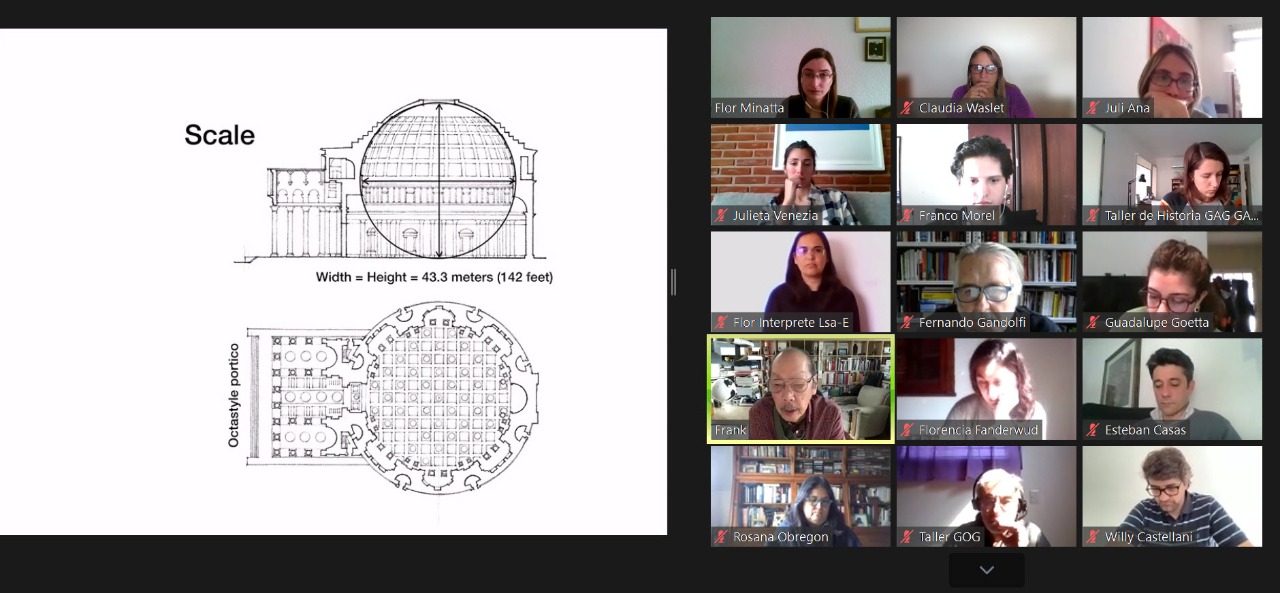Select the Taller de Historia GAG video tile
This screenshot has height=593, width=1280.
[x=1172, y=174]
